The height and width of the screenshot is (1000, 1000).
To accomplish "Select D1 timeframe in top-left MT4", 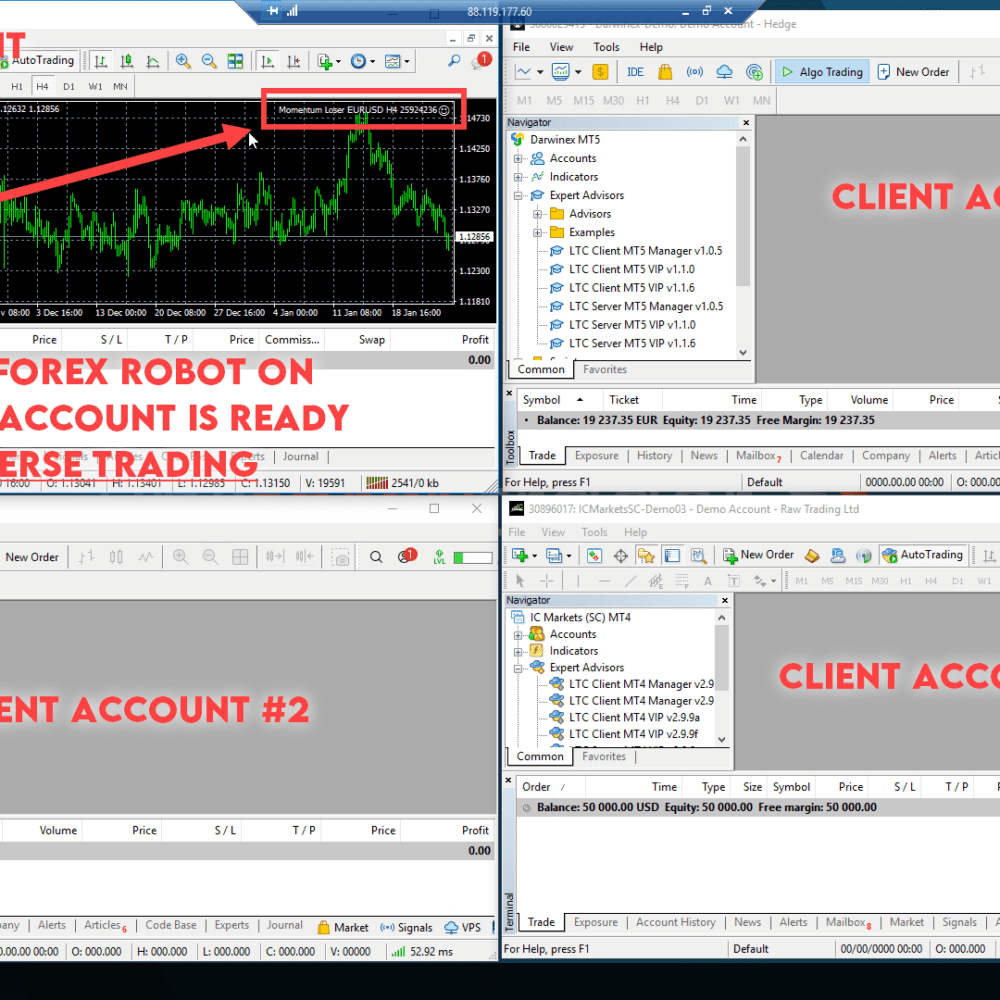I will 69,87.
